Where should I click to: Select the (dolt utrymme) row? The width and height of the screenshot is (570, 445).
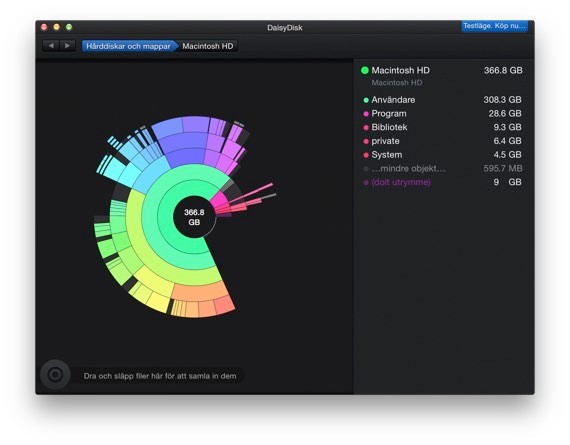click(x=442, y=182)
